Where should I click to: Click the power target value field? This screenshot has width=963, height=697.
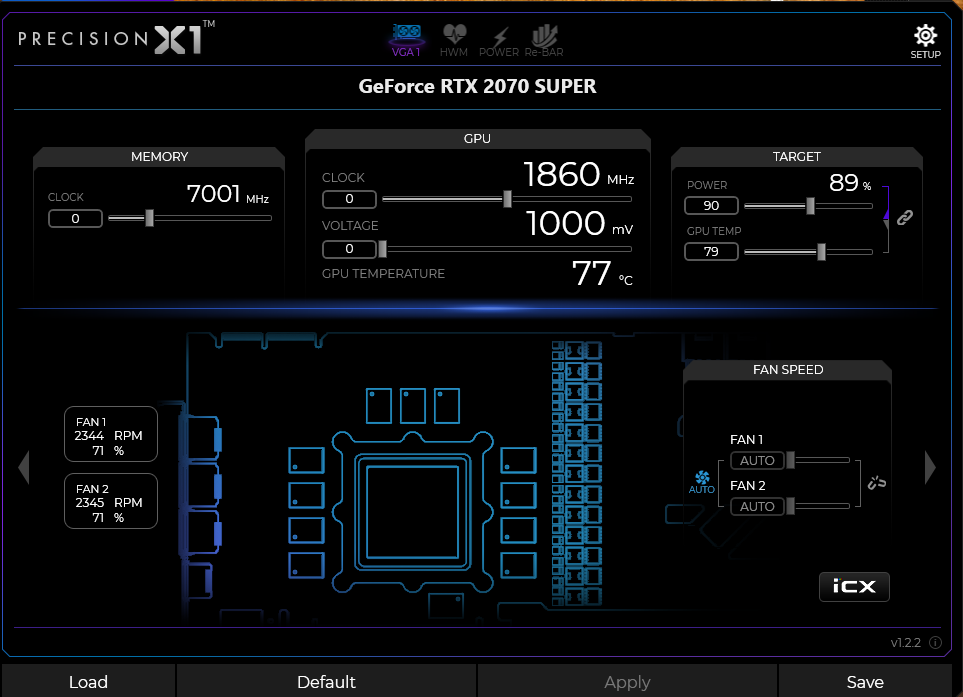[x=711, y=206]
